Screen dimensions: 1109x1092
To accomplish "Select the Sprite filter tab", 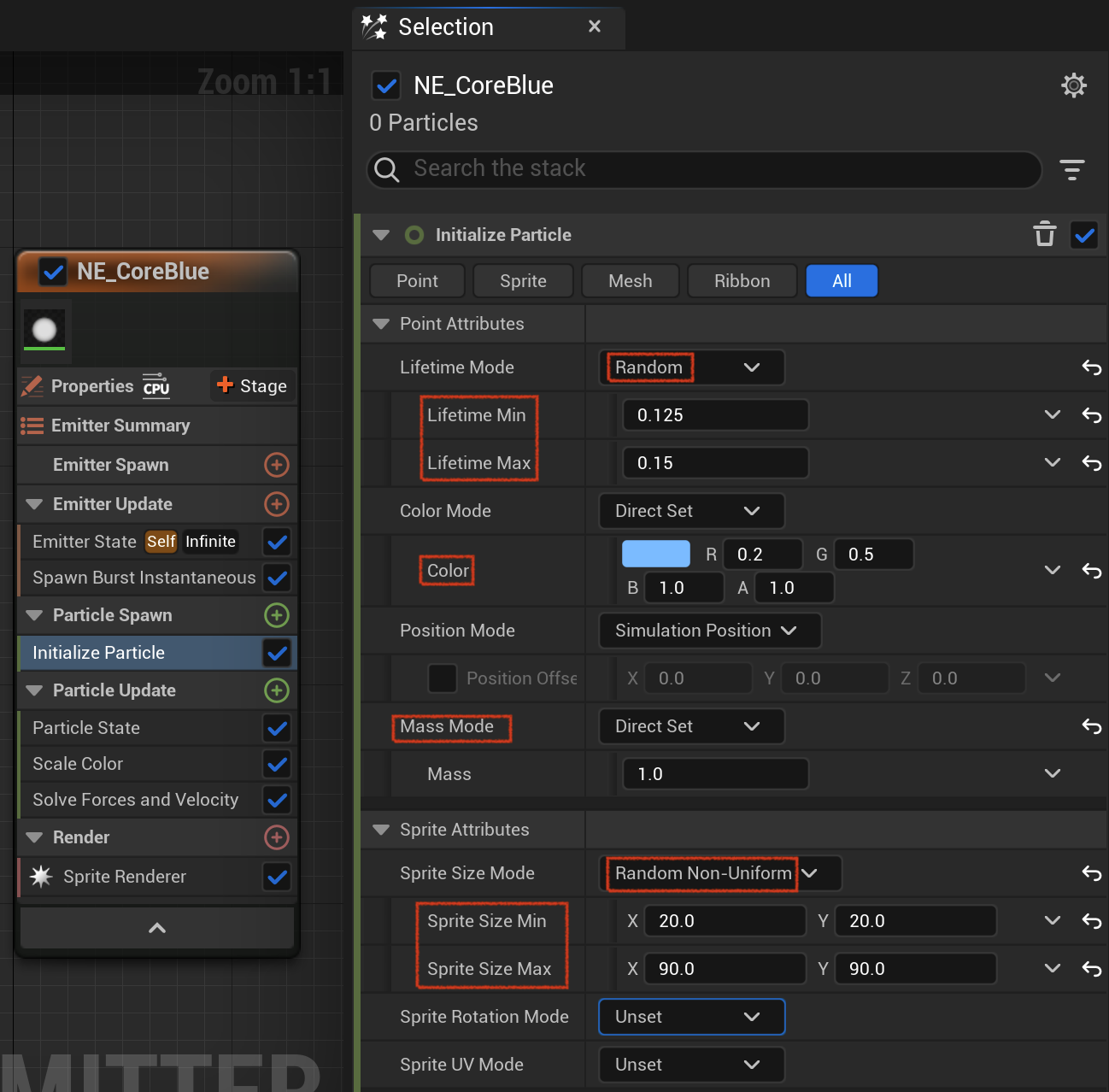I will [x=523, y=281].
